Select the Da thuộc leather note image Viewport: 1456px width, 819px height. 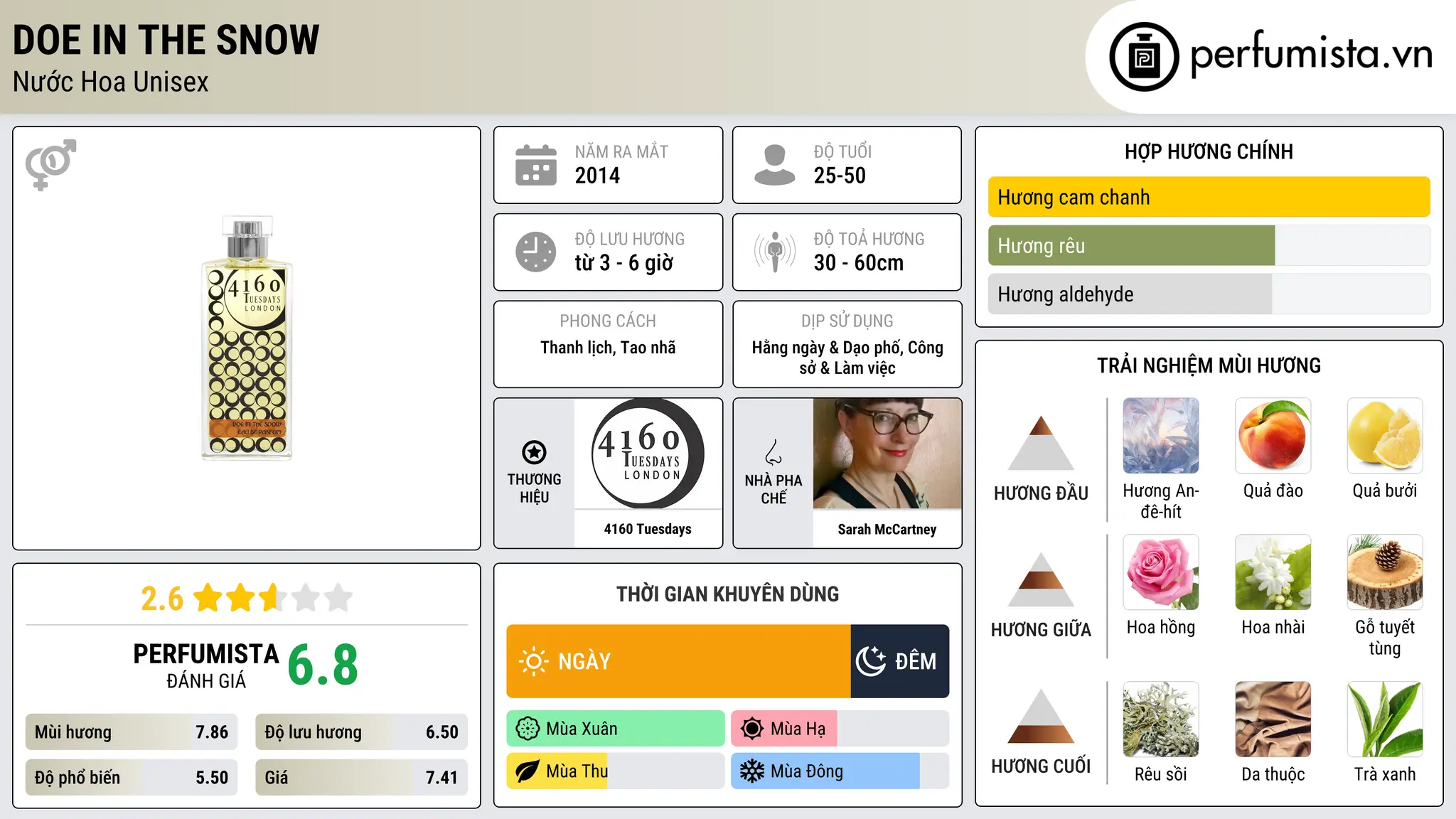(x=1273, y=719)
